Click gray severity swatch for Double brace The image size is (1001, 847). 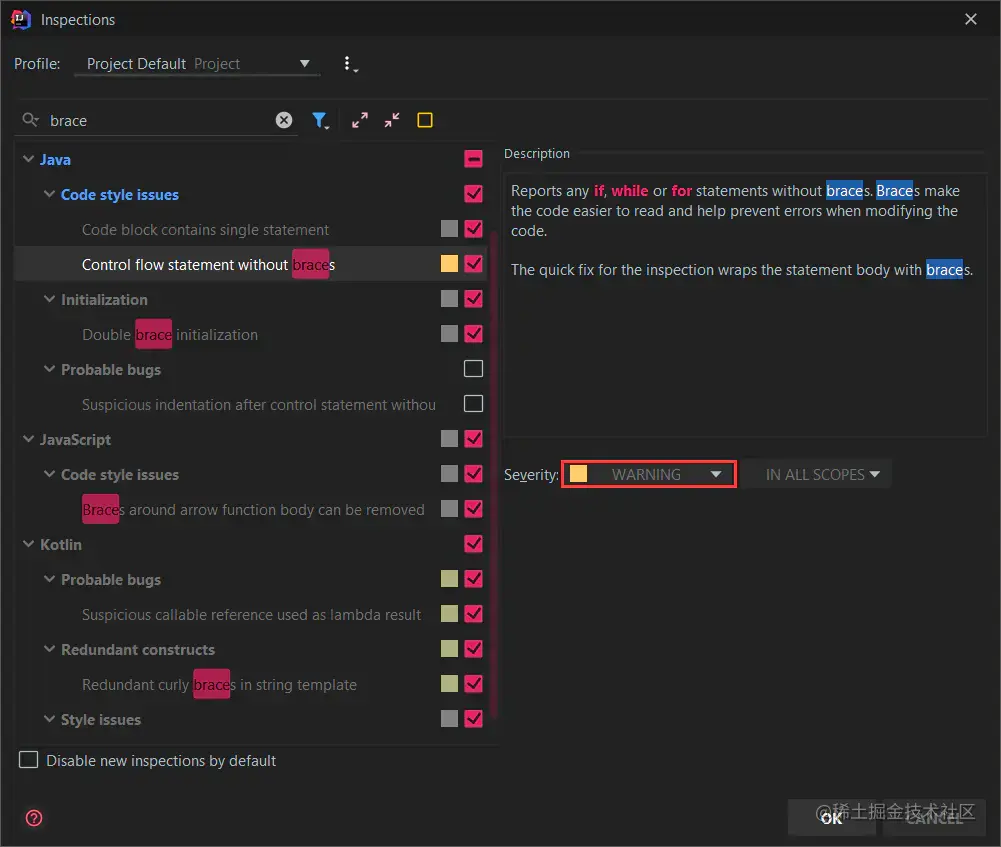449,334
